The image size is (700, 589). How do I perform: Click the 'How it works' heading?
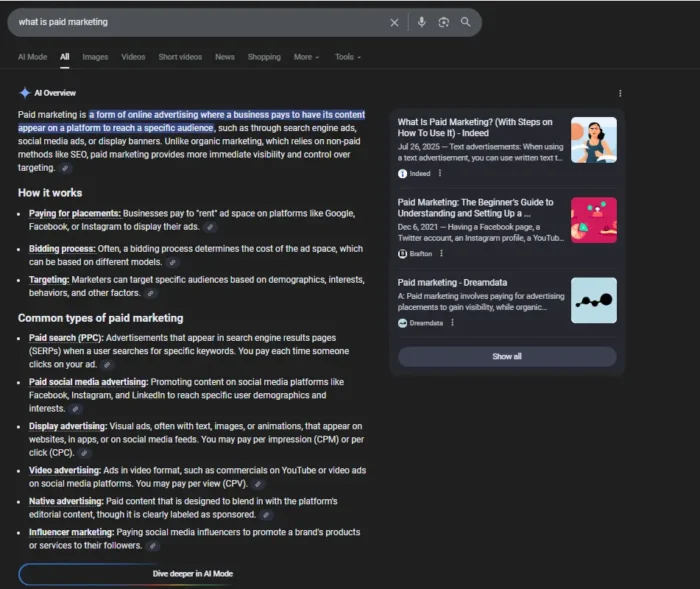(50, 193)
